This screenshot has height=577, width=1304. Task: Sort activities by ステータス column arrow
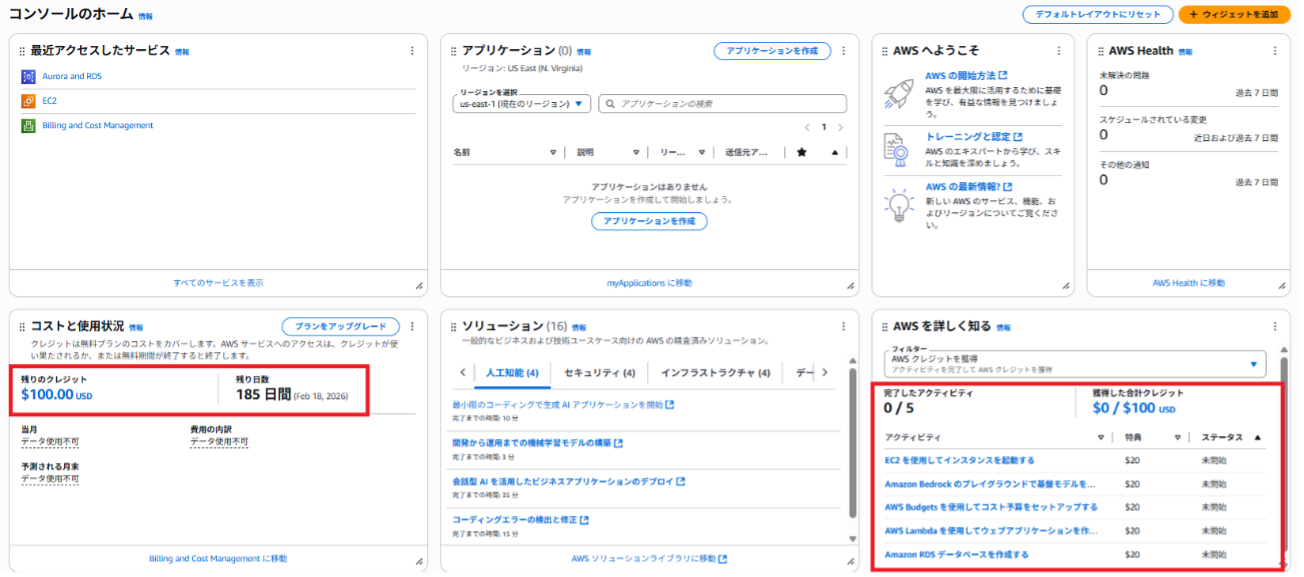click(x=1257, y=437)
